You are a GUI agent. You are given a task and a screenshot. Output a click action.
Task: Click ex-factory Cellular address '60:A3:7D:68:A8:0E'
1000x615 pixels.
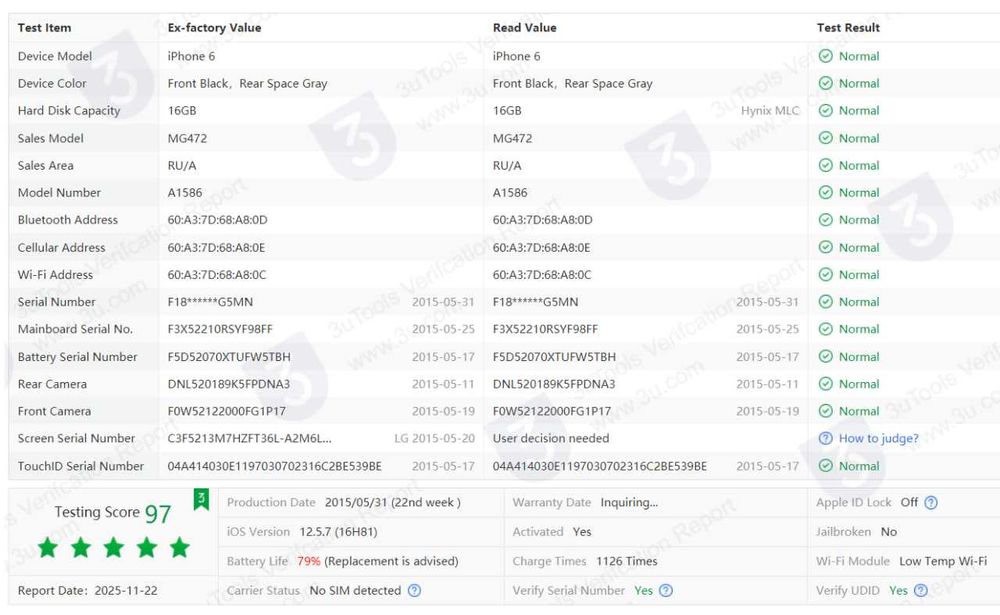click(x=216, y=248)
